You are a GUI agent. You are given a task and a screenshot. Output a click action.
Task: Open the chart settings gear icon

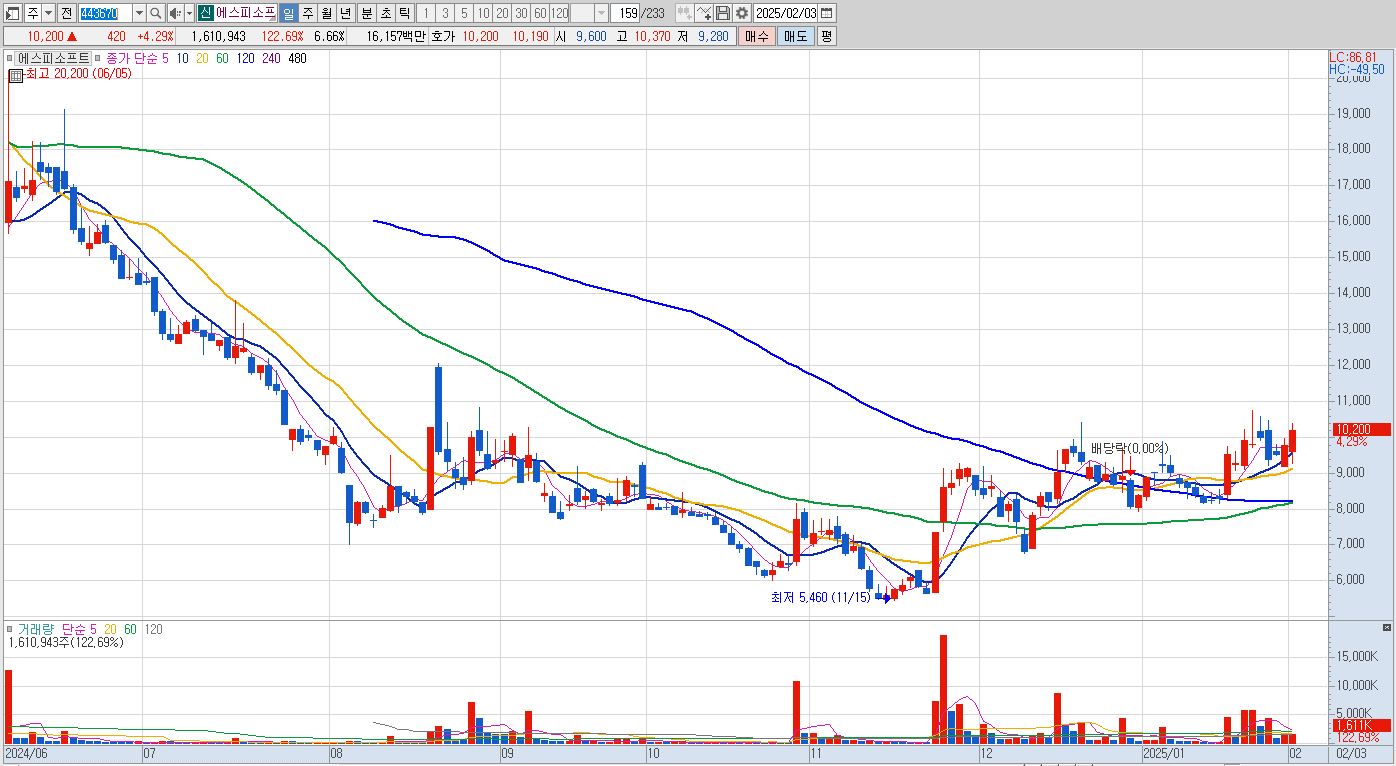coord(741,13)
